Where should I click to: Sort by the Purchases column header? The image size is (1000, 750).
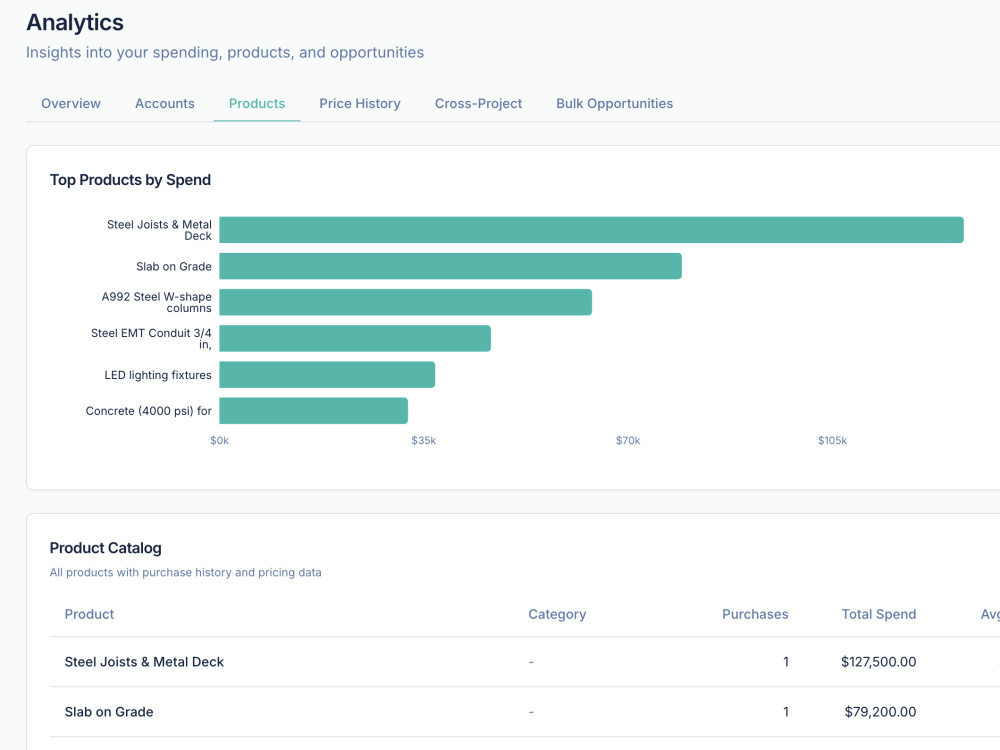755,614
